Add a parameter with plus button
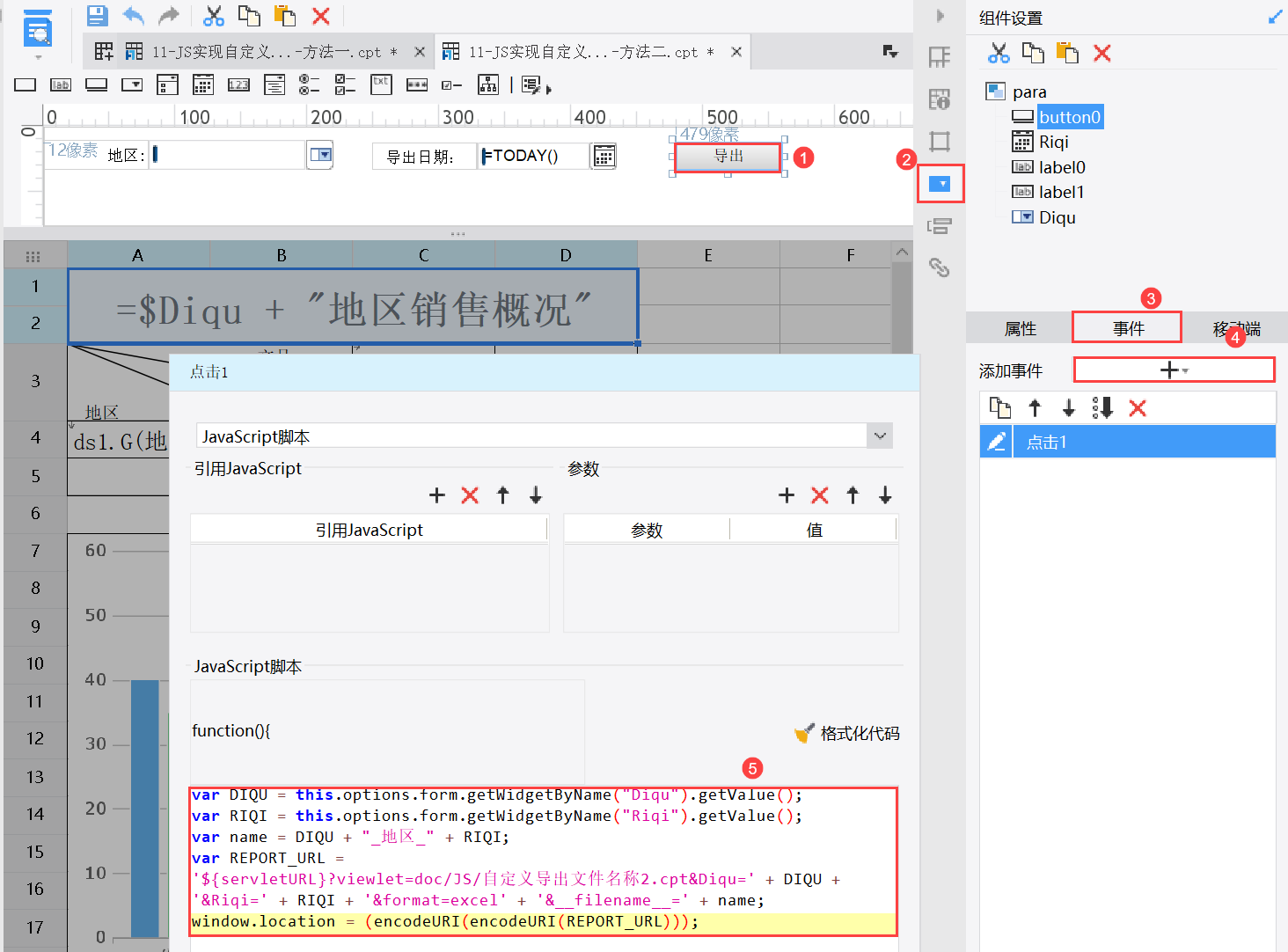Screen dimensions: 1288x952 (787, 495)
